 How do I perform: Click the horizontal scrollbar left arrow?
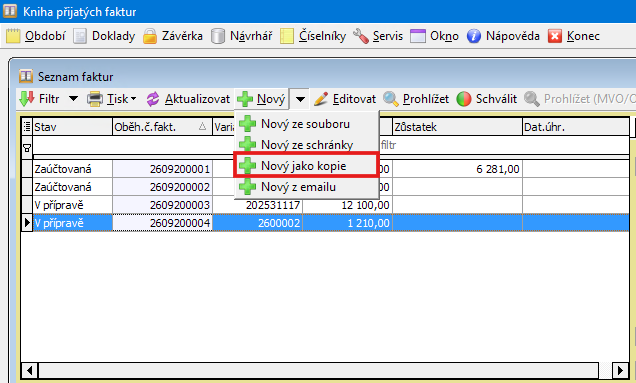click(x=29, y=370)
